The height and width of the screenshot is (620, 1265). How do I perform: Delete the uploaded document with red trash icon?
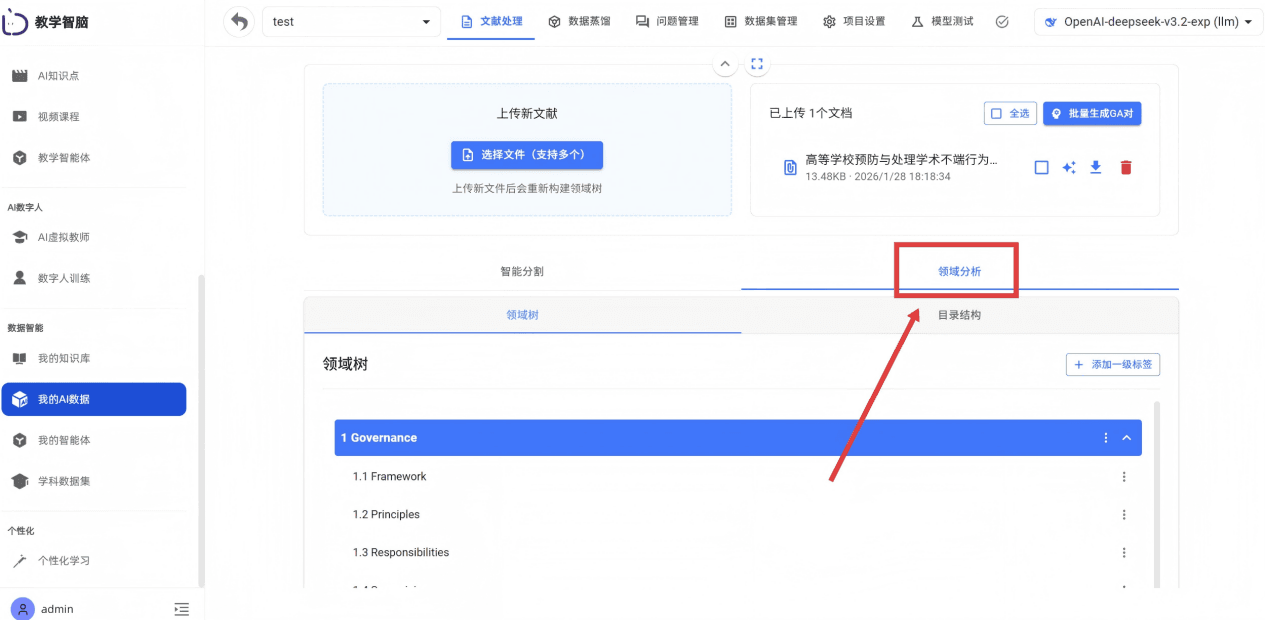(x=1126, y=167)
